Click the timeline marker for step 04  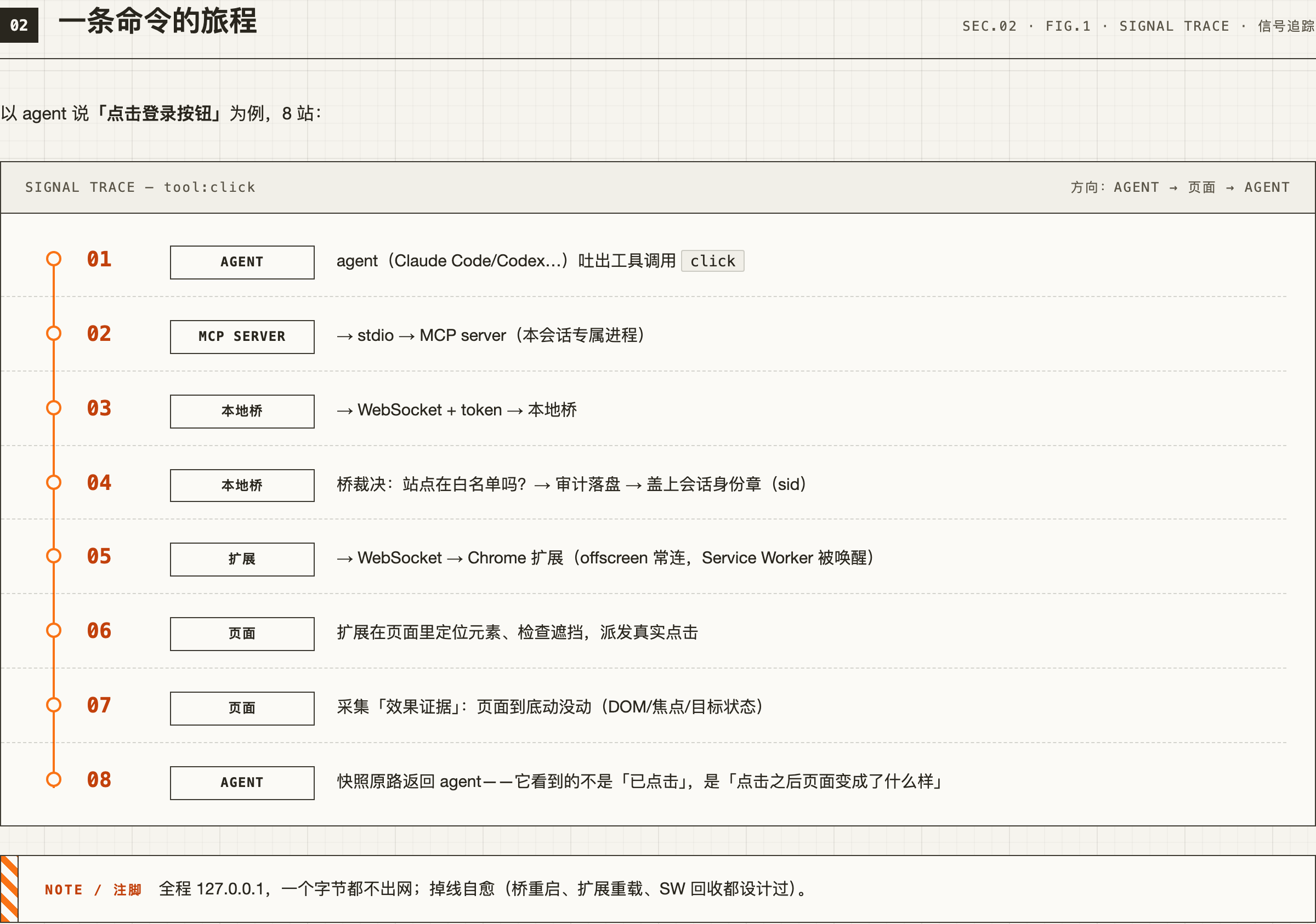pyautogui.click(x=54, y=482)
